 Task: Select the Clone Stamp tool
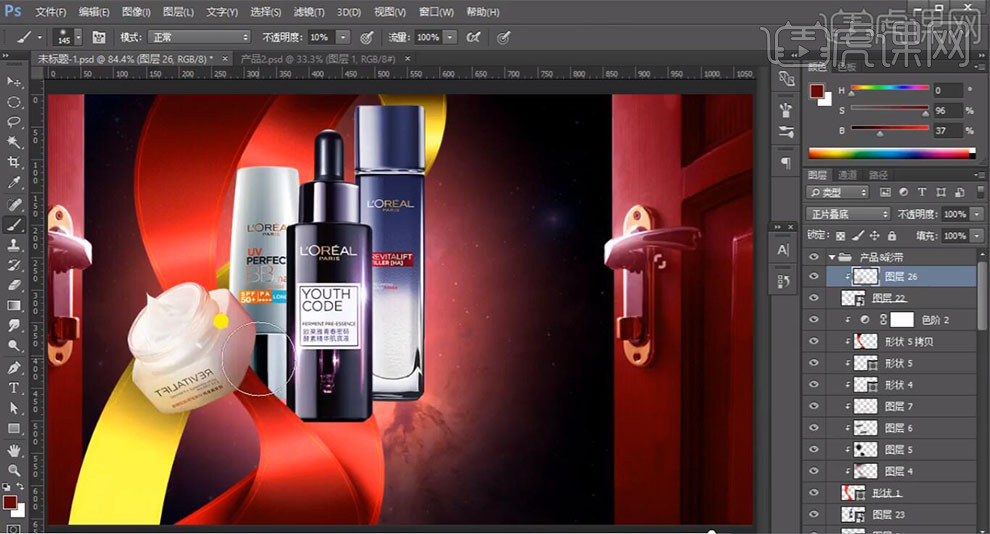(13, 245)
